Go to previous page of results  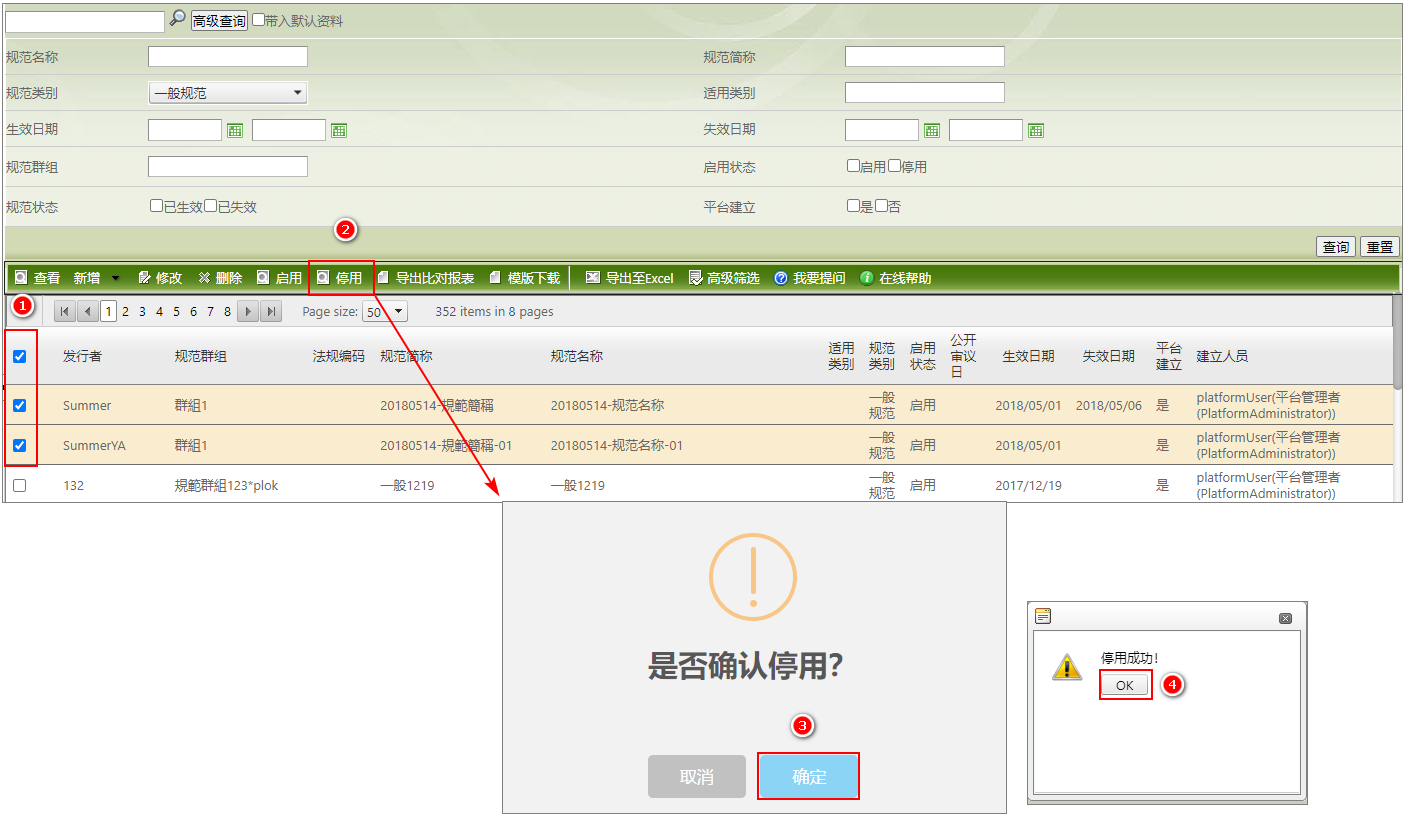coord(88,311)
